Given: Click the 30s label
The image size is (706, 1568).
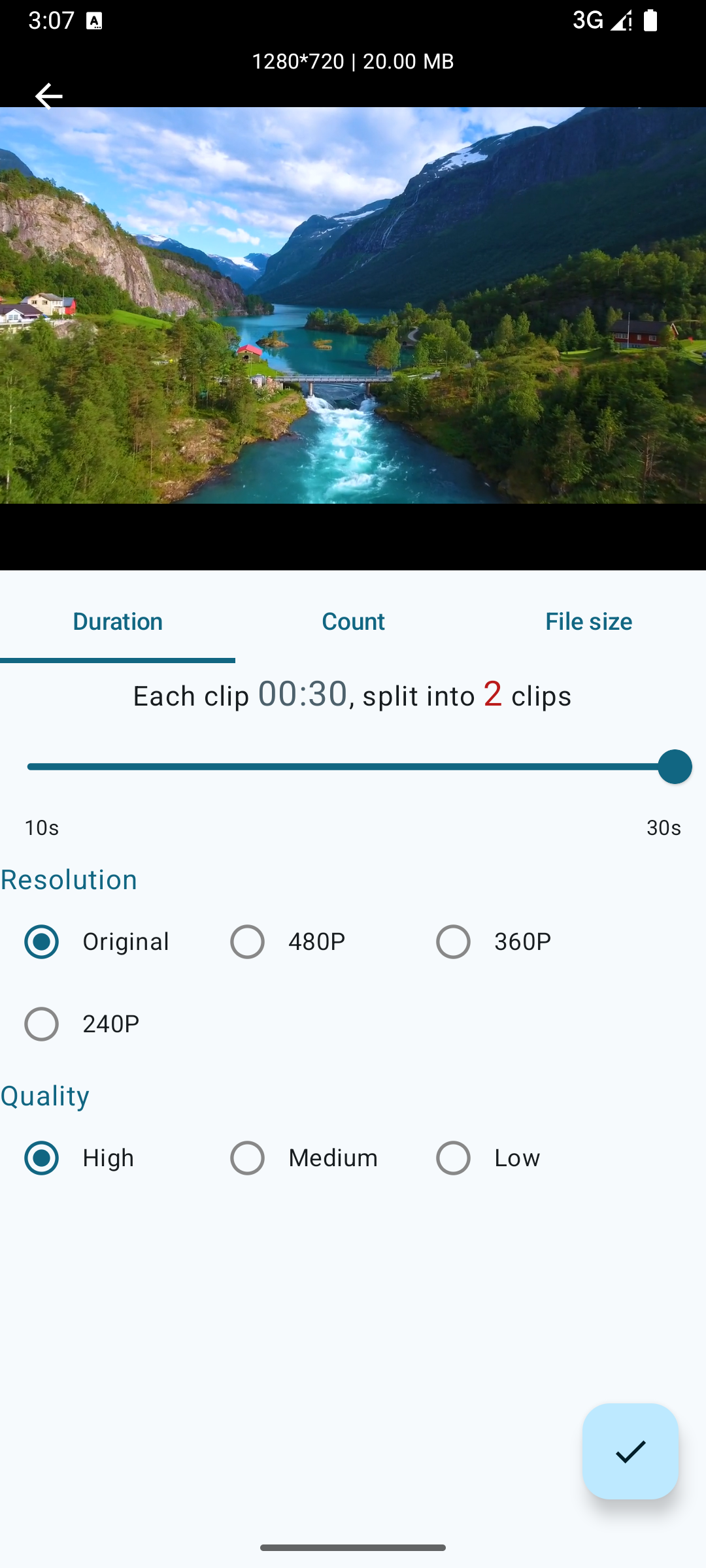Looking at the screenshot, I should [663, 827].
